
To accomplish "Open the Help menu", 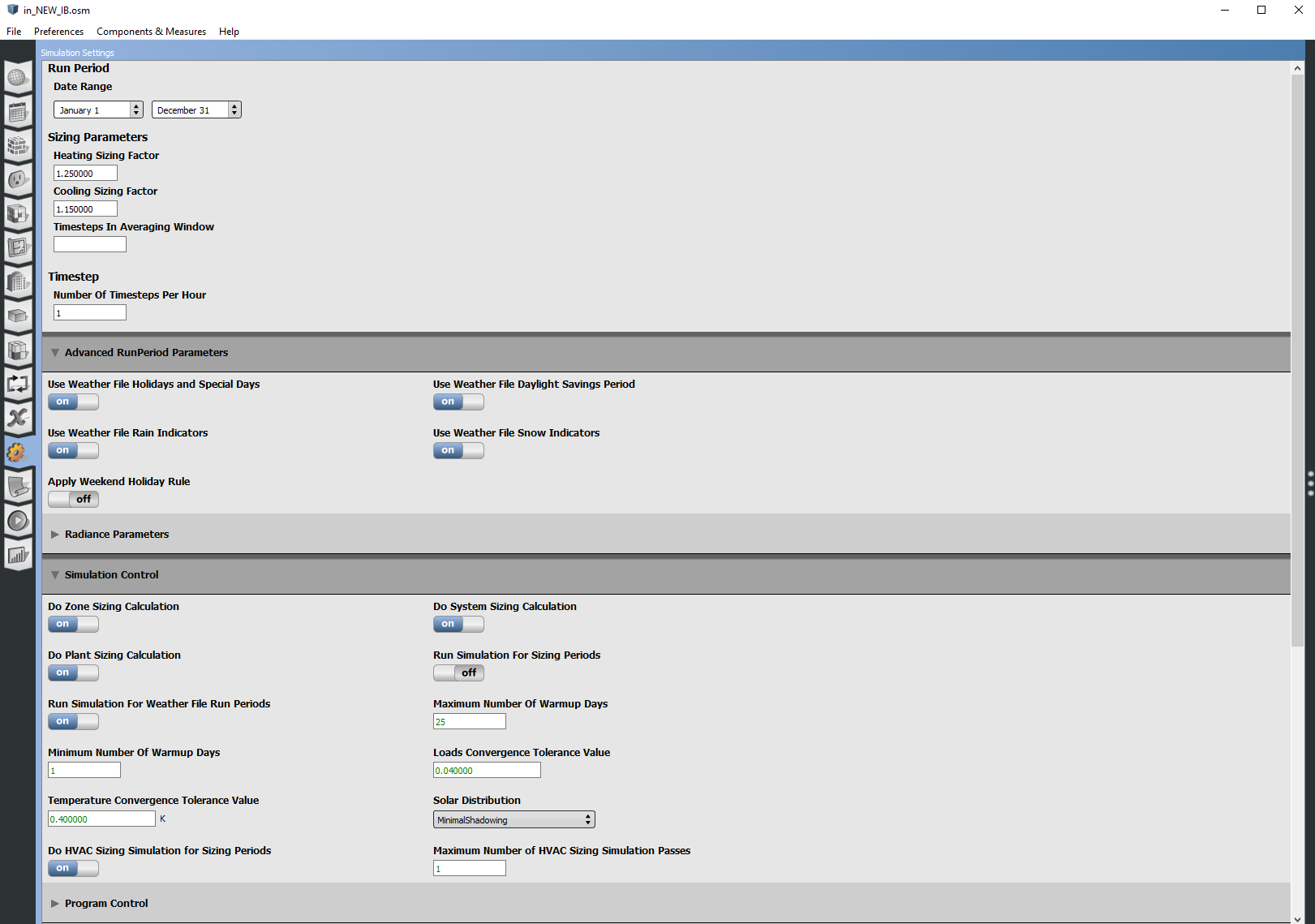I will pyautogui.click(x=229, y=32).
